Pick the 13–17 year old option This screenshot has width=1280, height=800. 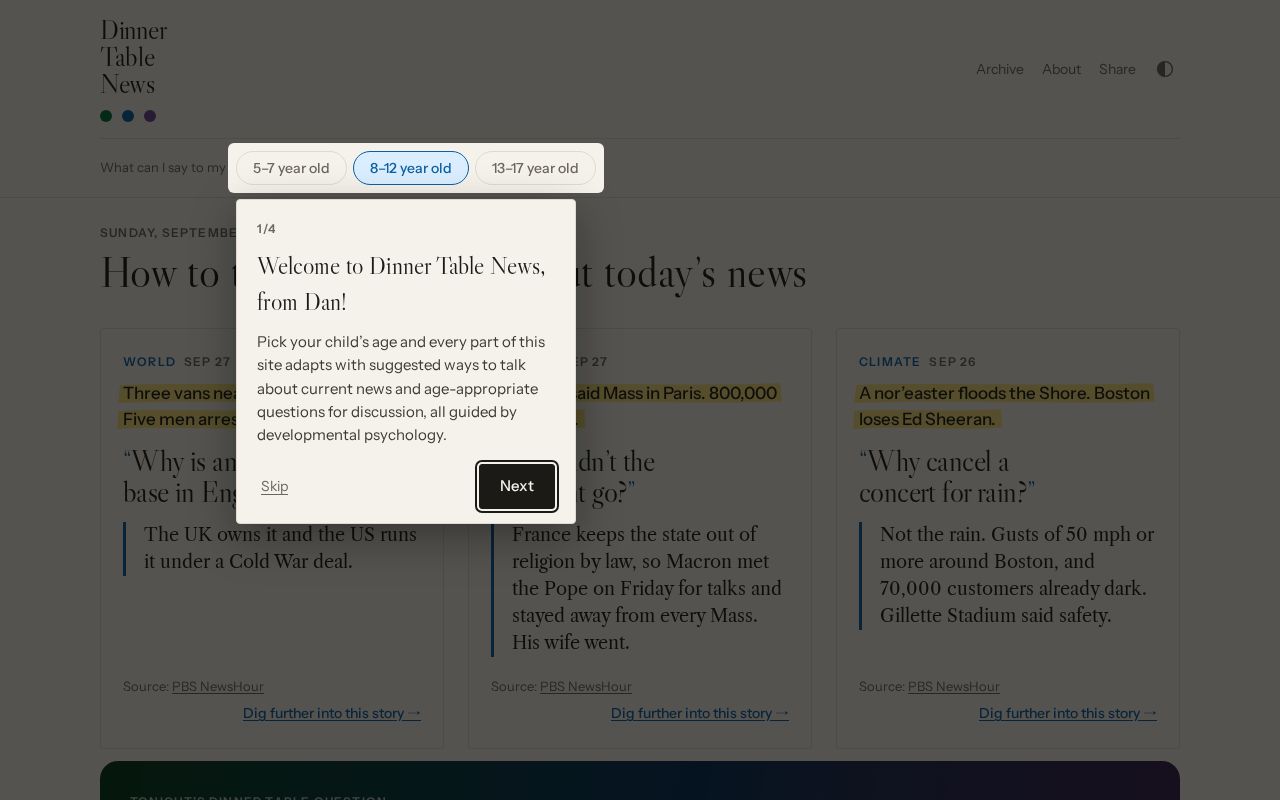coord(535,168)
